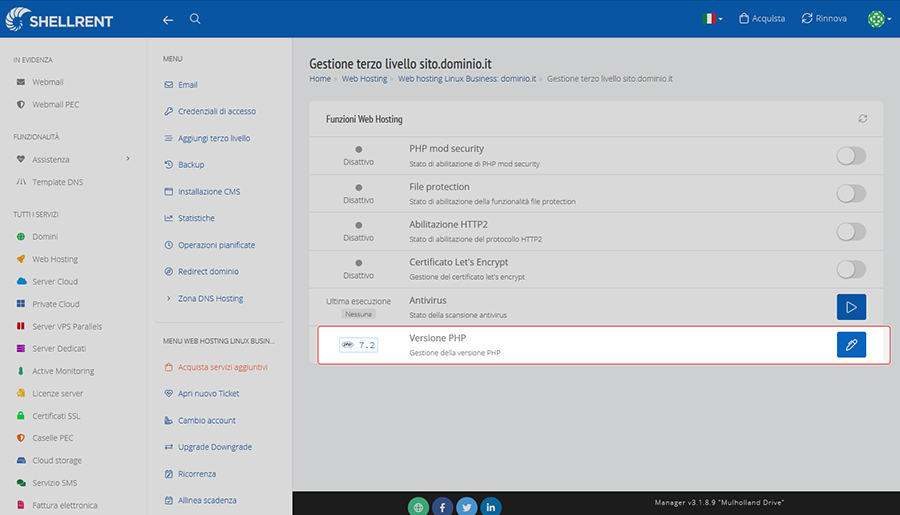
Task: Click the Server Dedicati icon
Action: pos(21,349)
